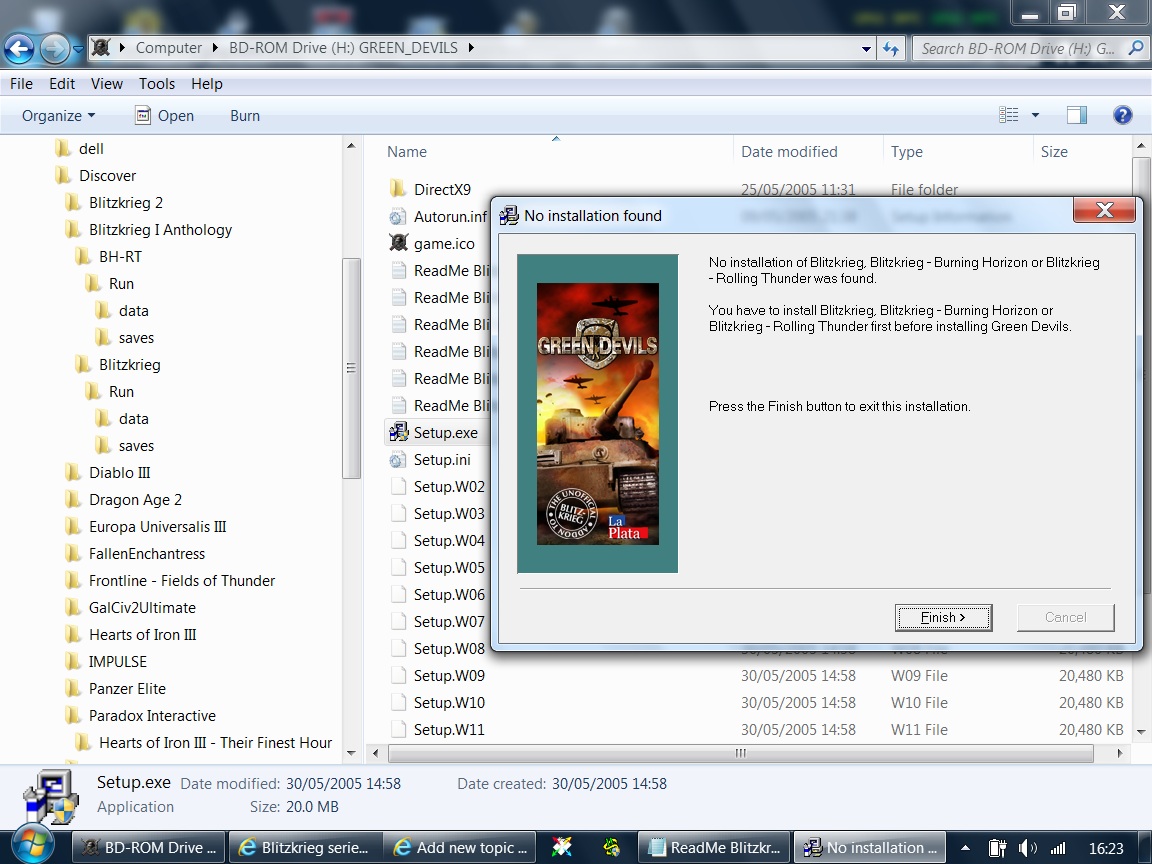Click the BD-ROM Drive (H:) GREEN_DEVILS breadcrumb
This screenshot has height=864, width=1152.
[343, 48]
